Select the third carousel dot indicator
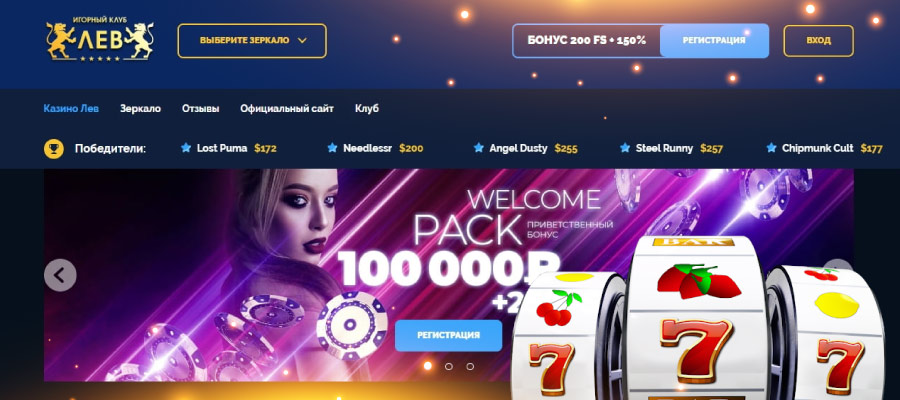 pyautogui.click(x=470, y=366)
